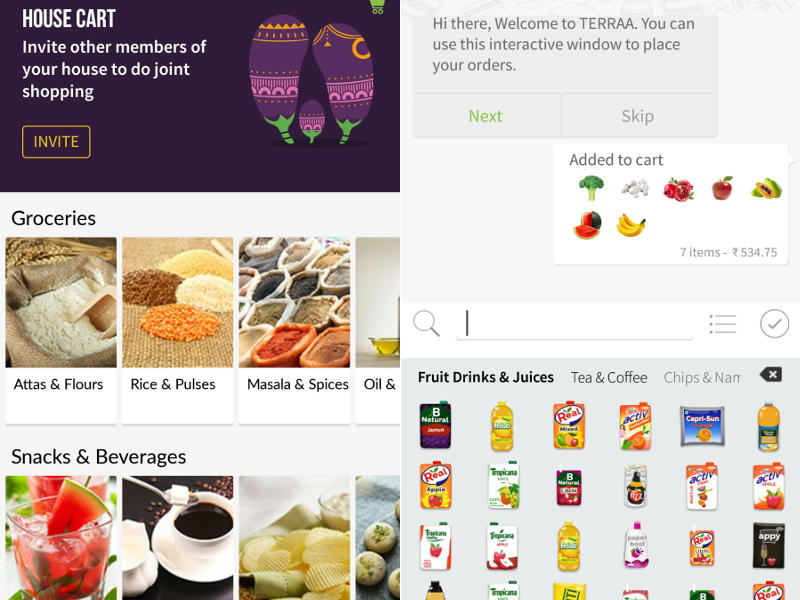Focus the product search text field
The height and width of the screenshot is (600, 800).
(x=574, y=324)
